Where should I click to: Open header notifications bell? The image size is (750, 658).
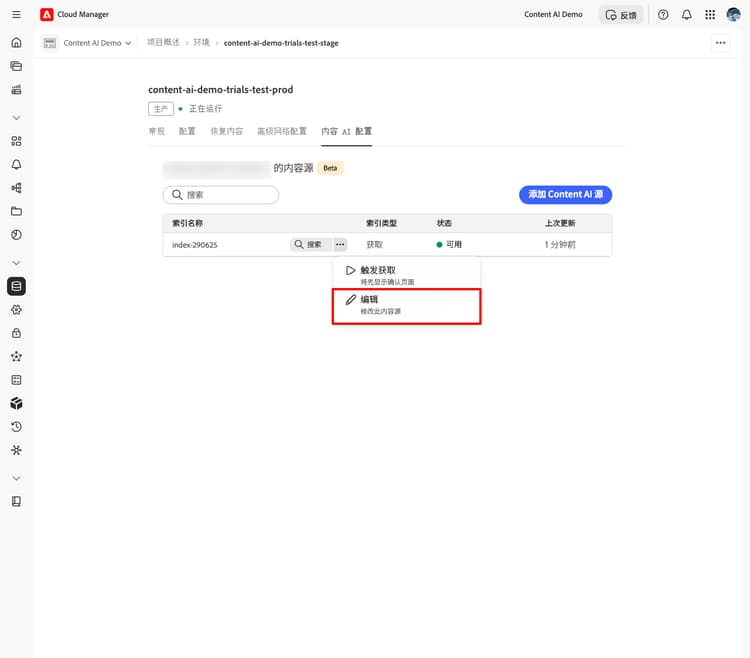click(x=686, y=15)
